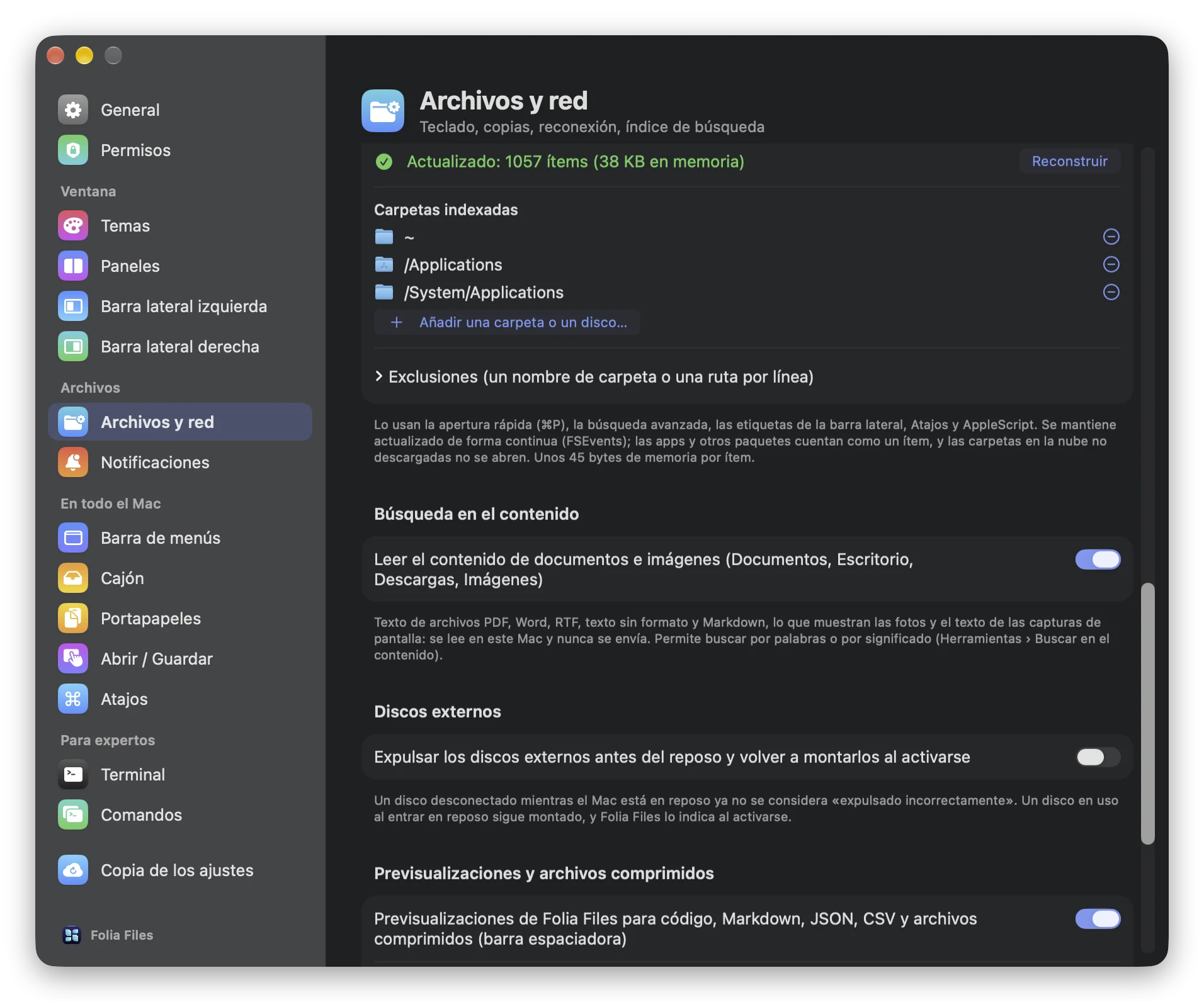The width and height of the screenshot is (1204, 1002).
Task: Open Permisos shield icon
Action: pos(73,150)
